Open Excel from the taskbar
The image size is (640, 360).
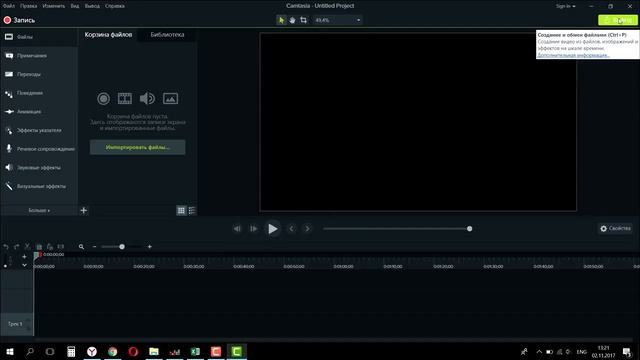click(195, 351)
